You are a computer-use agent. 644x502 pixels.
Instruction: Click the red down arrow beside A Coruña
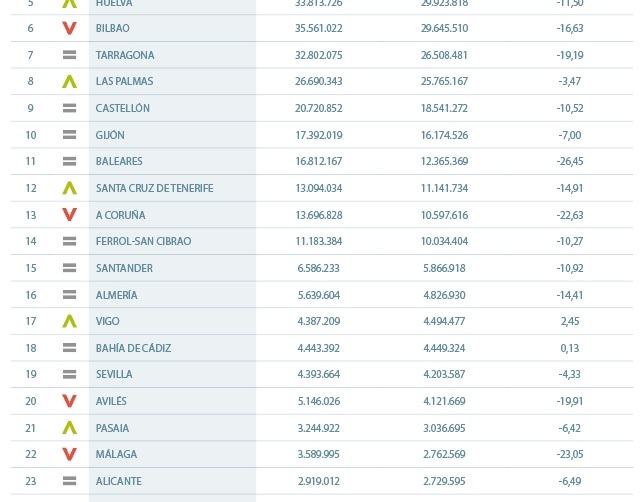point(70,215)
